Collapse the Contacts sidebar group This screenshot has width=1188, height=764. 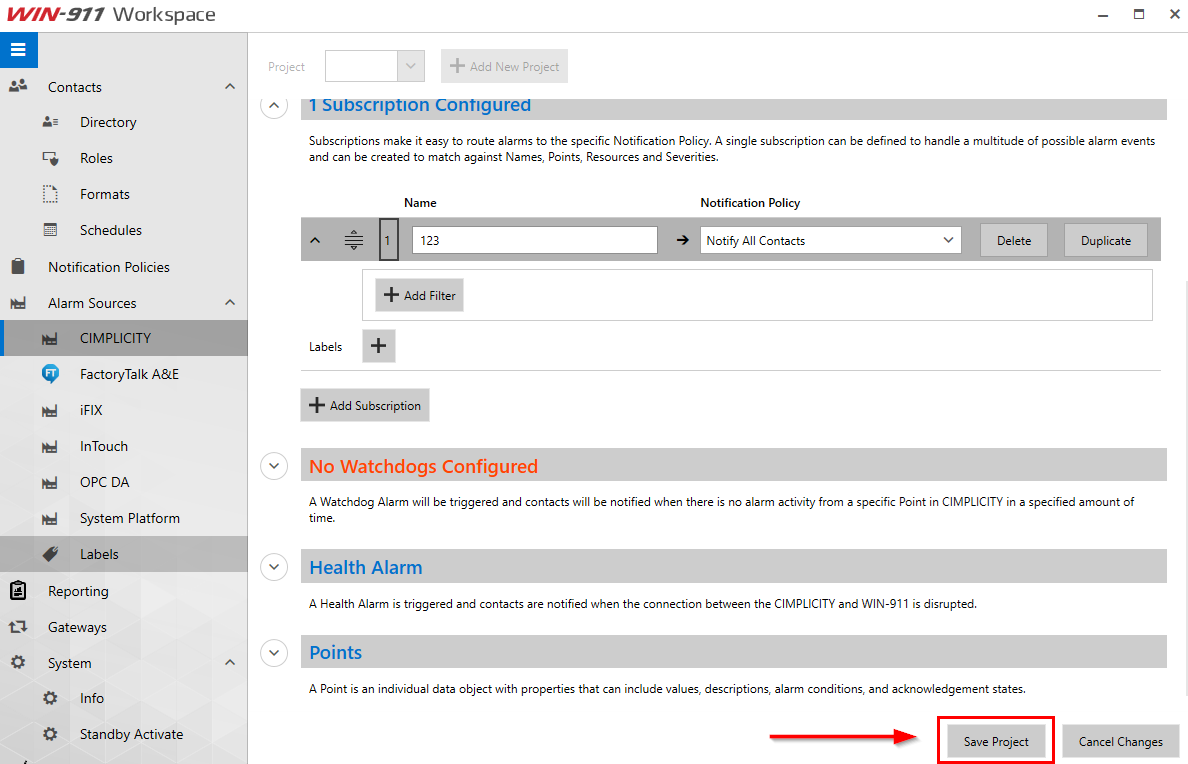(230, 86)
